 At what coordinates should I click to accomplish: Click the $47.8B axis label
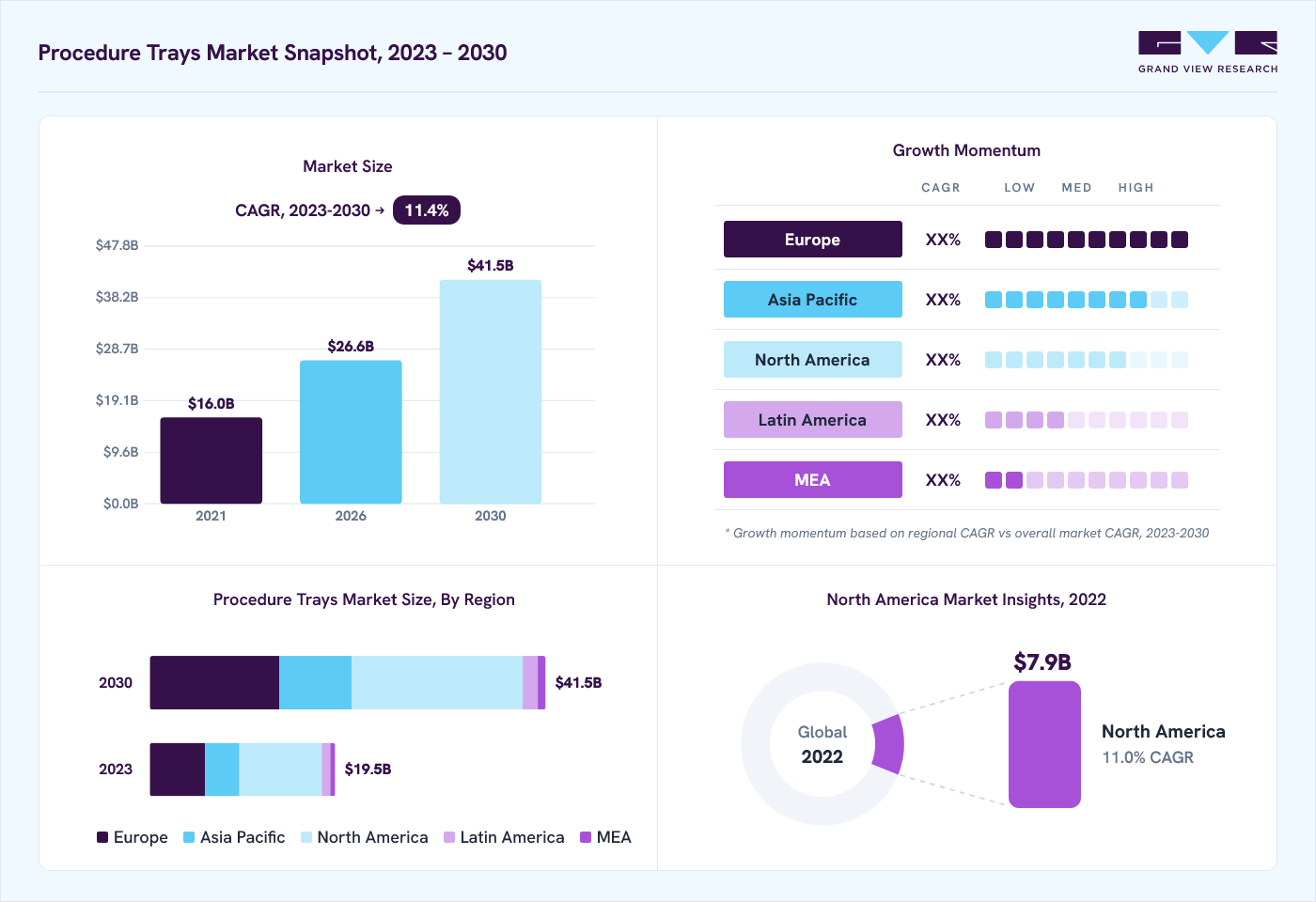click(117, 245)
